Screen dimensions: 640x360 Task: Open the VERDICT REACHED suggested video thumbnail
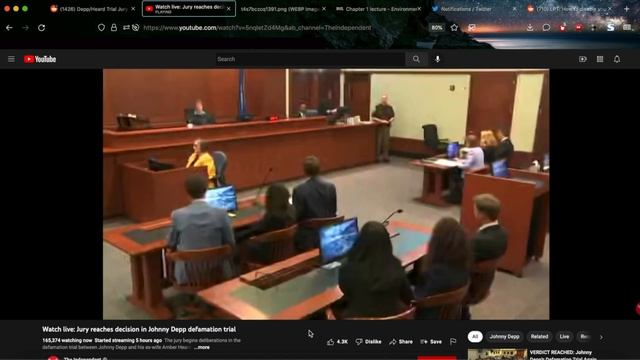point(497,354)
